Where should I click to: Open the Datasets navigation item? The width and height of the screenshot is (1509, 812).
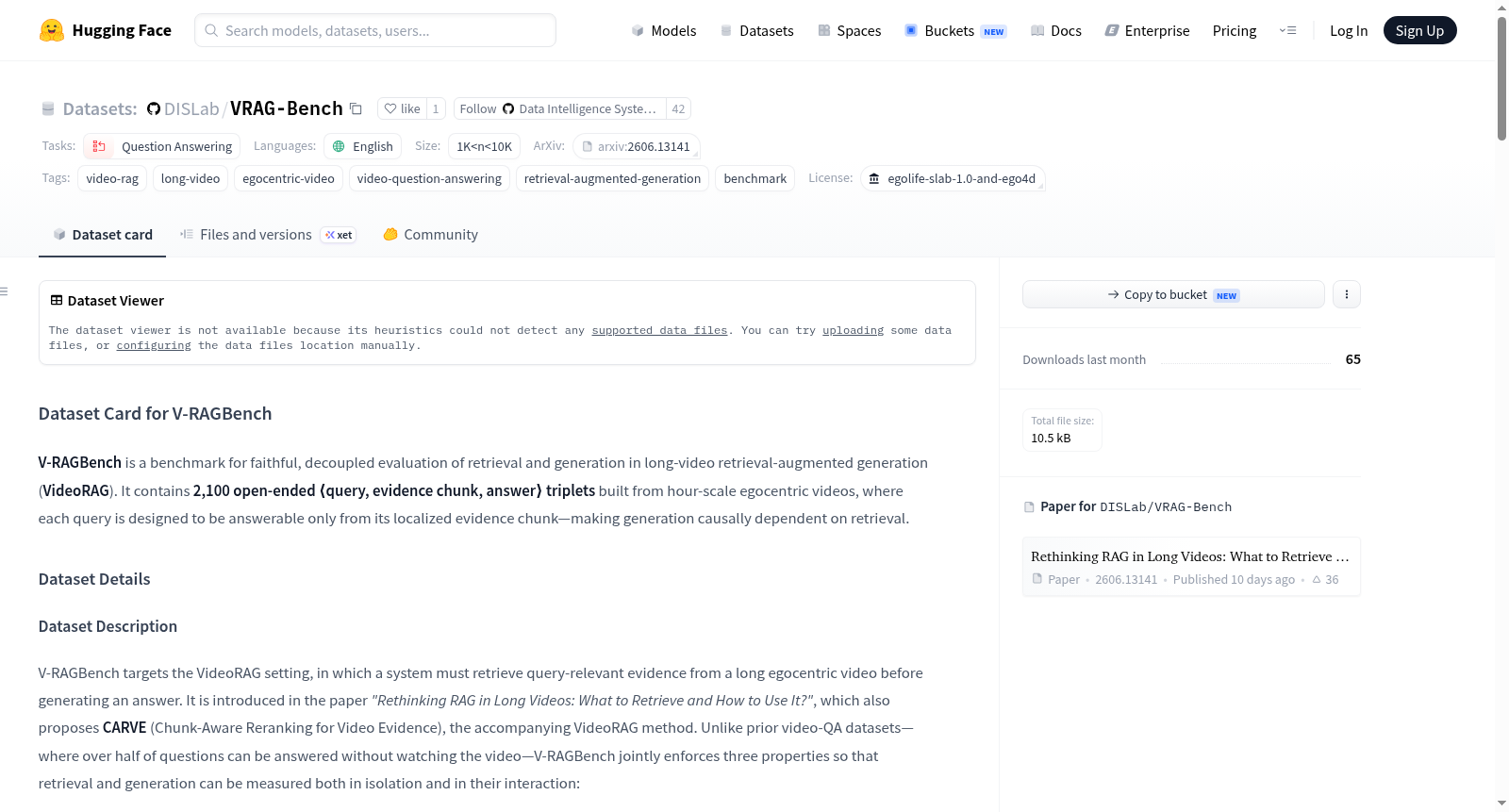(757, 30)
